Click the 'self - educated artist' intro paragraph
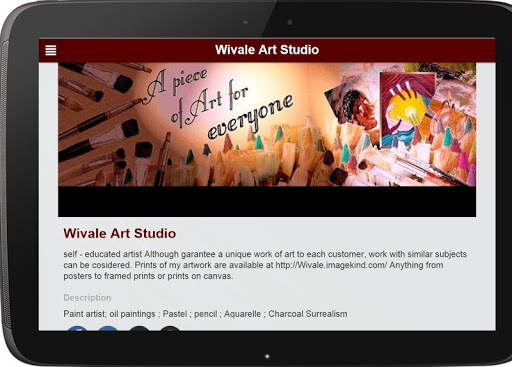The height and width of the screenshot is (367, 512). point(265,265)
